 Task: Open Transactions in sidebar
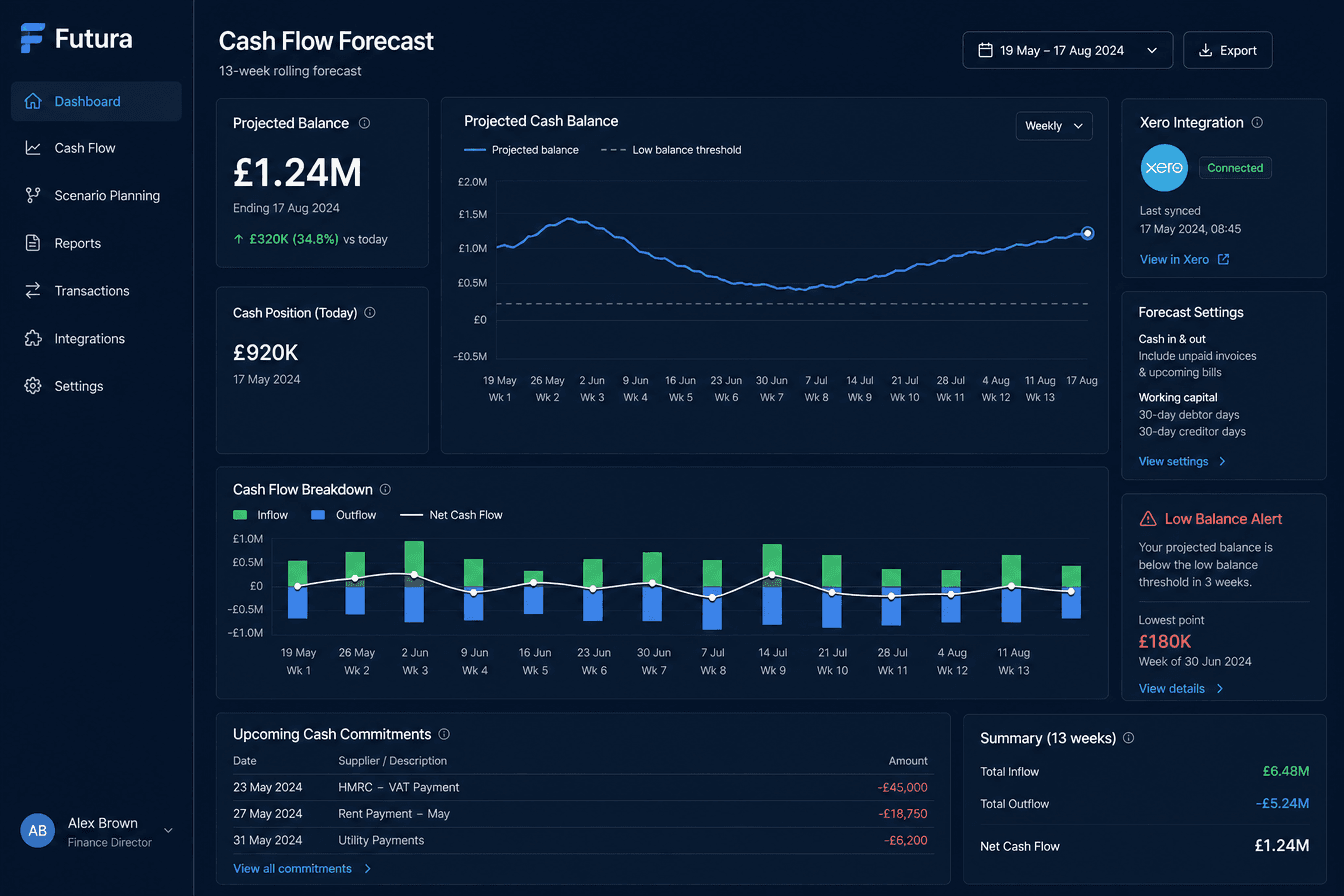pyautogui.click(x=96, y=291)
